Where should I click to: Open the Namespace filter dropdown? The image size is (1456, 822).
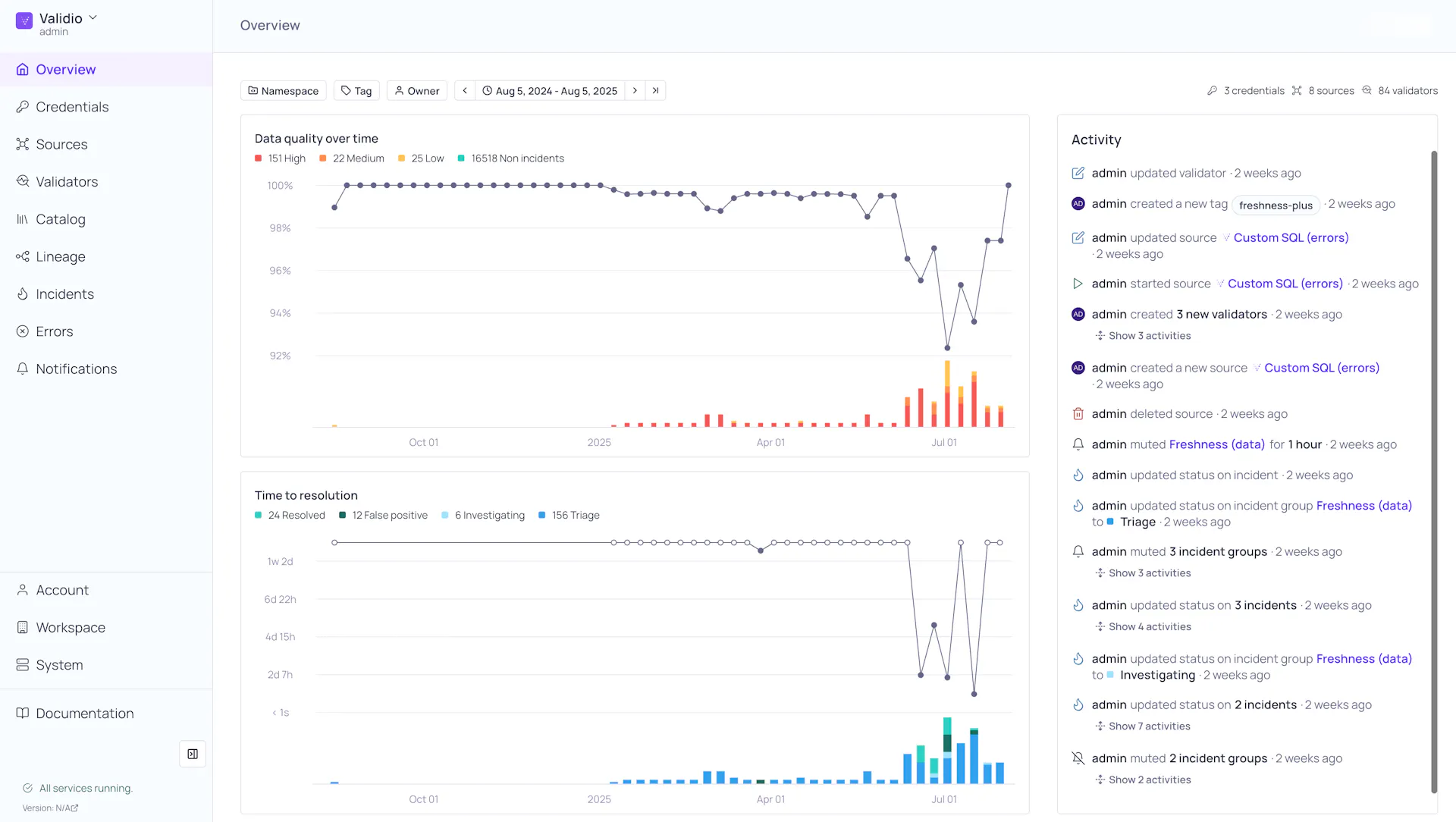pyautogui.click(x=284, y=91)
